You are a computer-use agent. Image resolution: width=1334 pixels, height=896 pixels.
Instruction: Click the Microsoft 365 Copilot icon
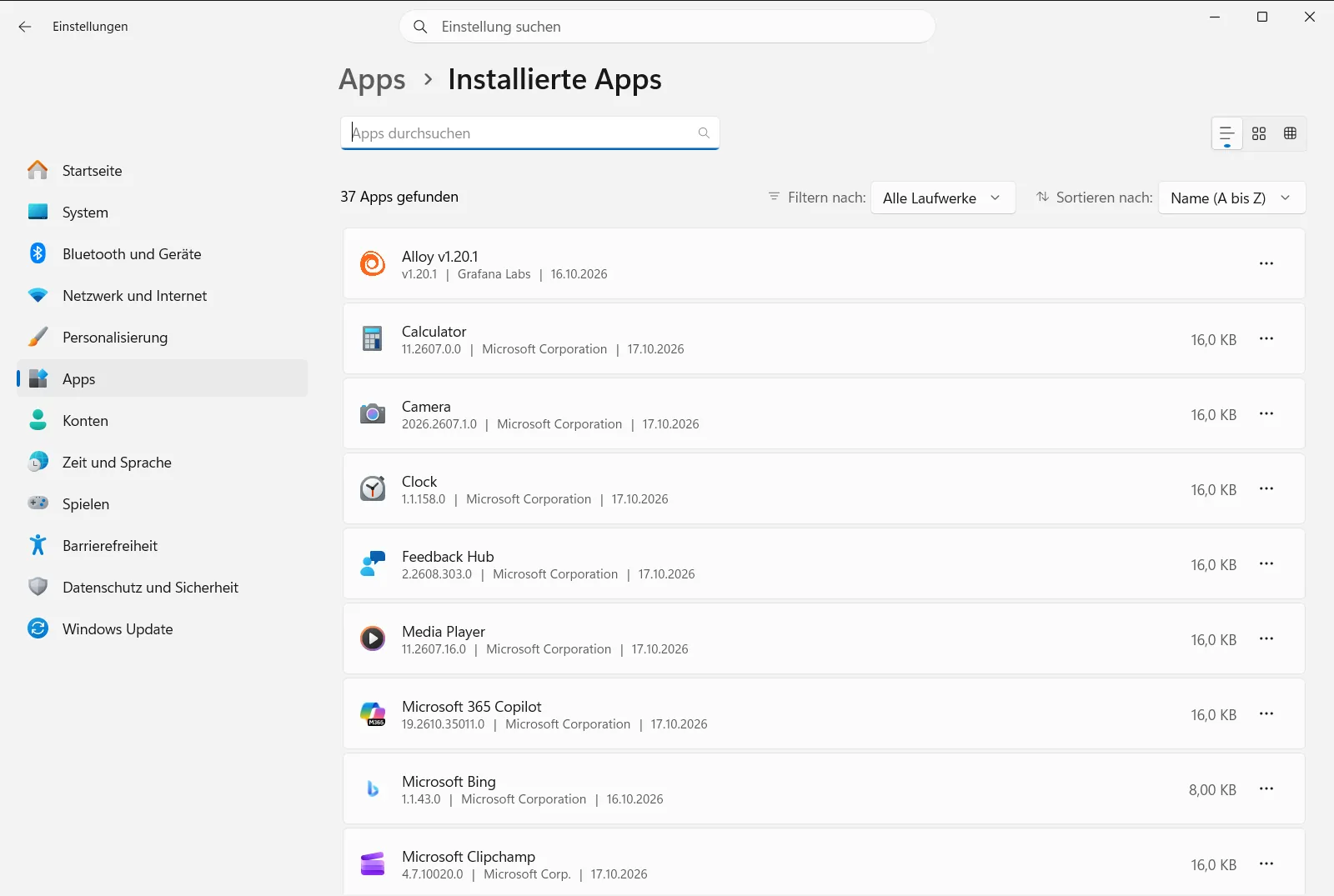[373, 713]
